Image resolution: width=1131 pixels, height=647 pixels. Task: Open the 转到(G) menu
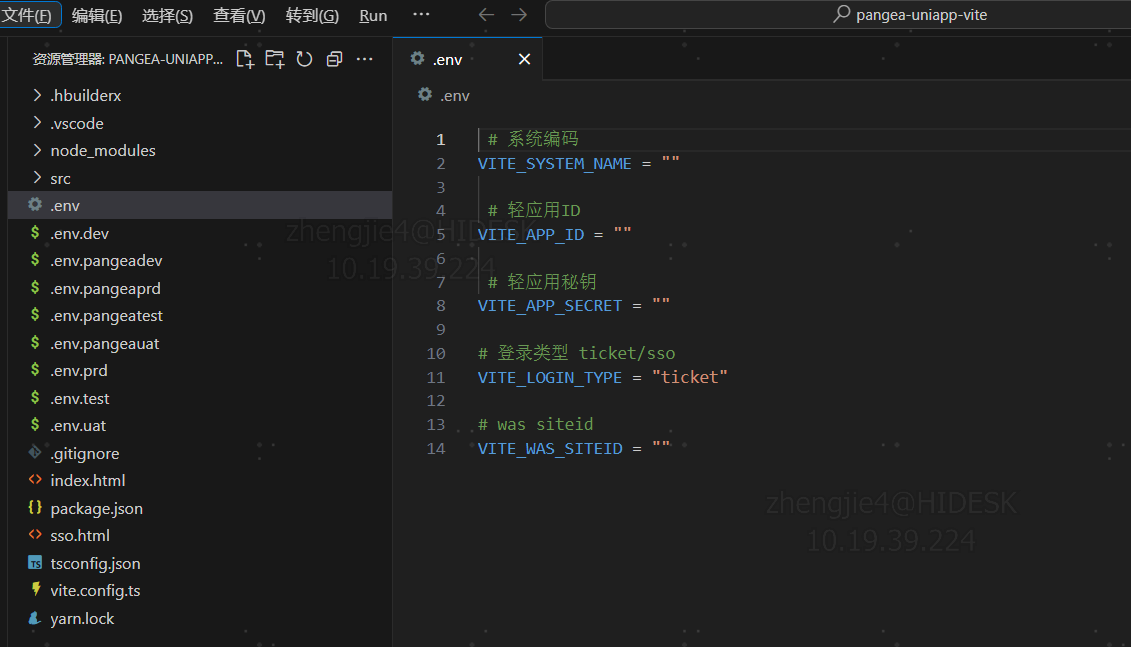[x=312, y=15]
